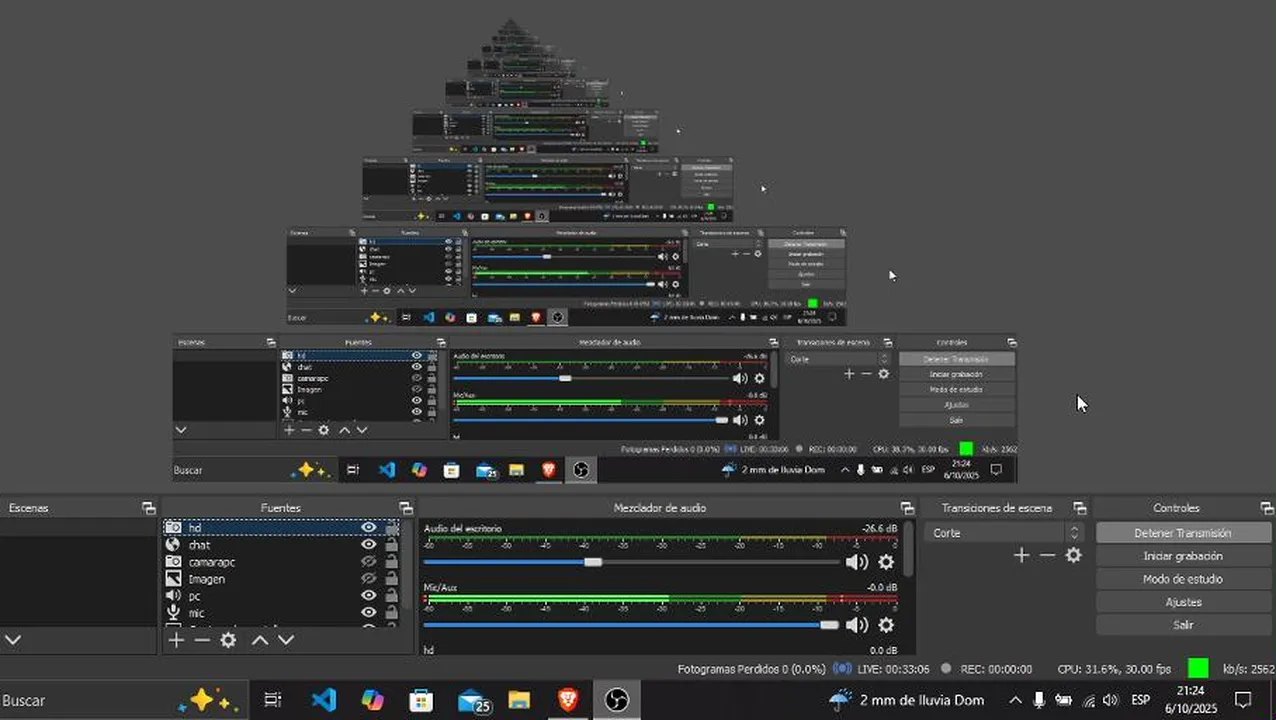Click the CPU: 31.6%, 30.00 fps text
This screenshot has height=720, width=1276.
pyautogui.click(x=1114, y=669)
